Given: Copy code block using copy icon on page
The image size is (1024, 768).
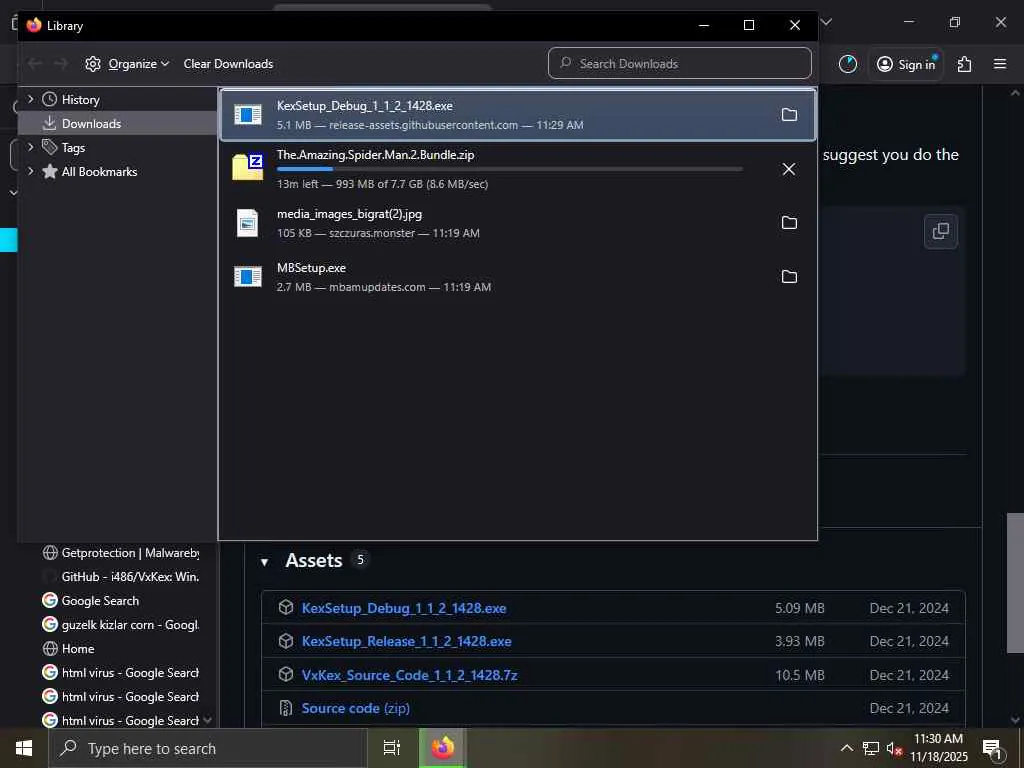Looking at the screenshot, I should [941, 231].
